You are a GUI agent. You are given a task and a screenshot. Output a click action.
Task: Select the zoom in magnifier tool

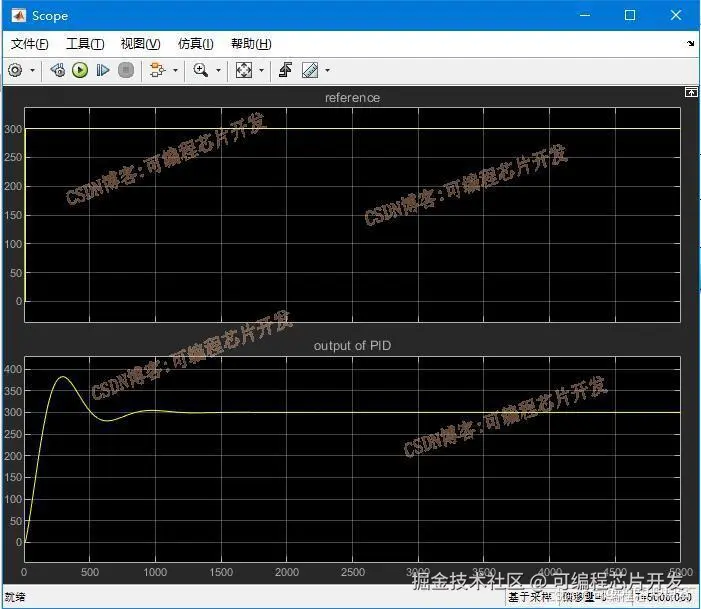[200, 70]
